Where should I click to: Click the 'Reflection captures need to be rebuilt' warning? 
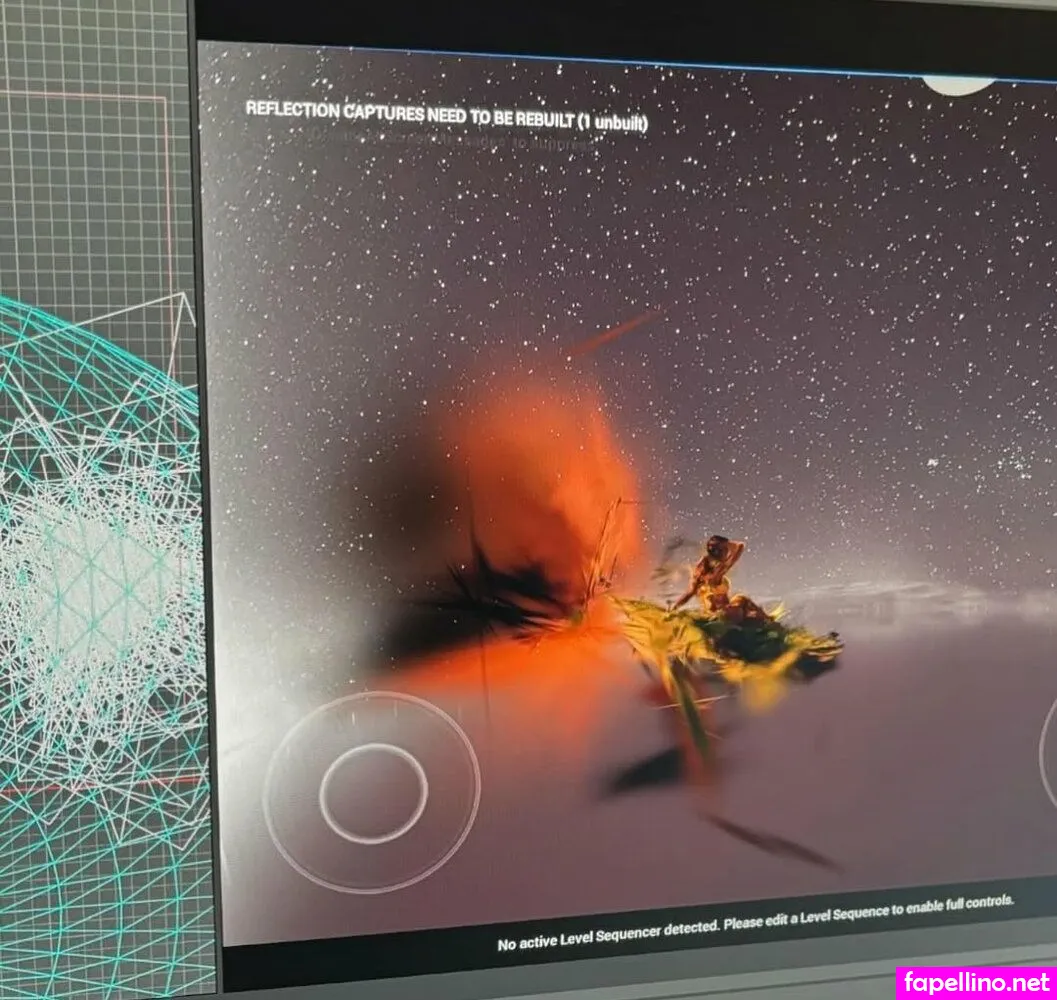pos(447,116)
